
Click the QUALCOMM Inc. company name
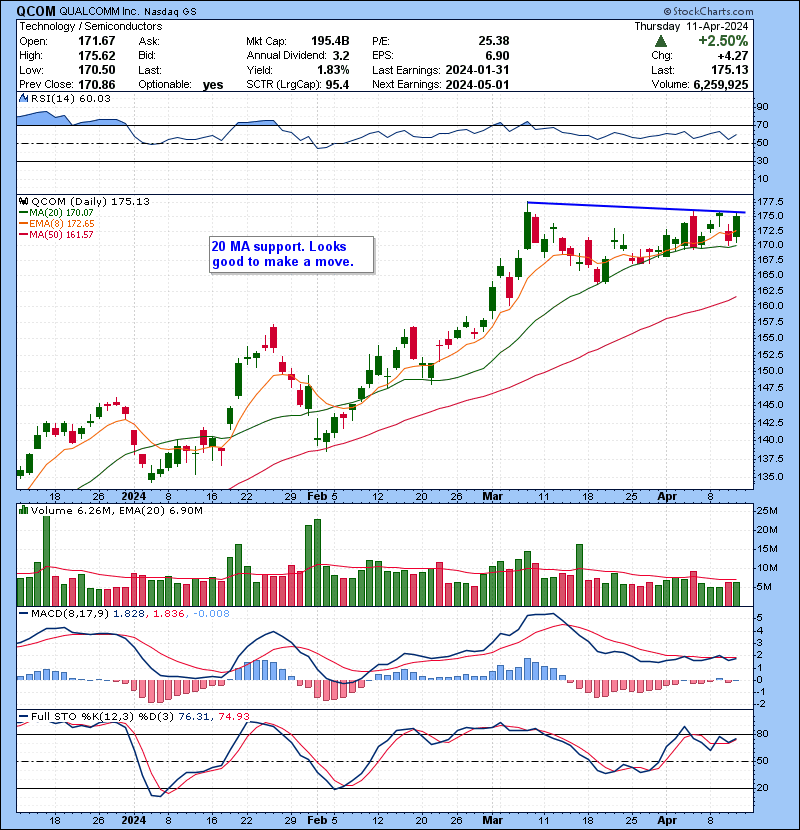pos(98,11)
